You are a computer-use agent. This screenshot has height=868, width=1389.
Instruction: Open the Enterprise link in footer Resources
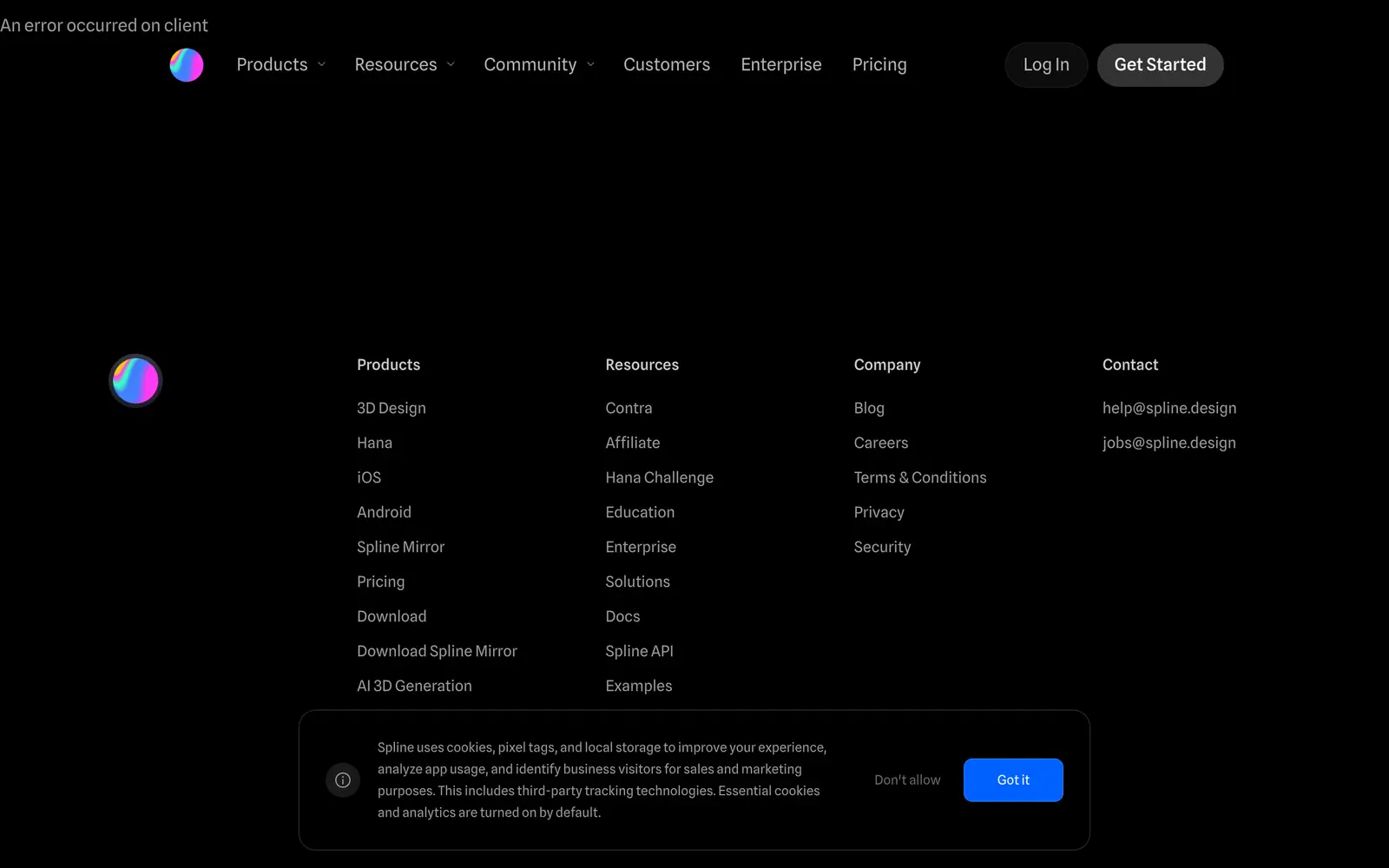641,547
